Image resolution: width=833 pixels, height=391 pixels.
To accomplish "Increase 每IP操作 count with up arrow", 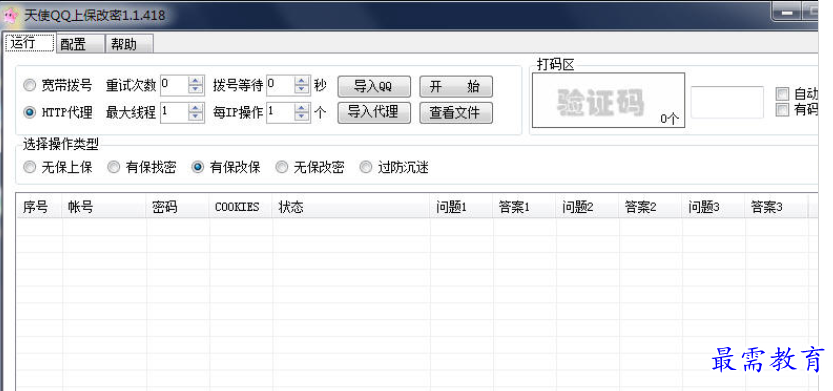I will (x=302, y=108).
